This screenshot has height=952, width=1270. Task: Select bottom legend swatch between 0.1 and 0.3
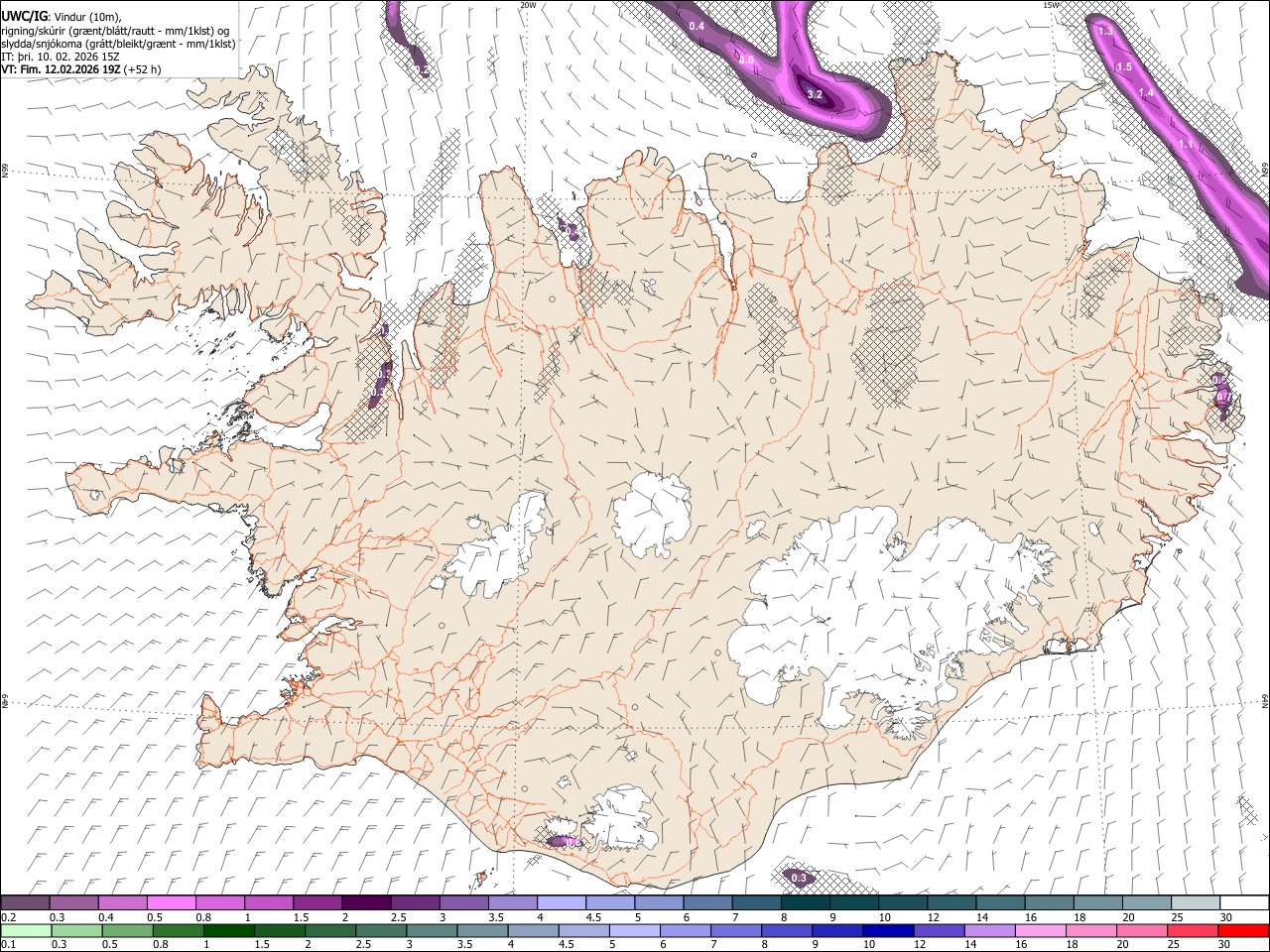coord(25,930)
